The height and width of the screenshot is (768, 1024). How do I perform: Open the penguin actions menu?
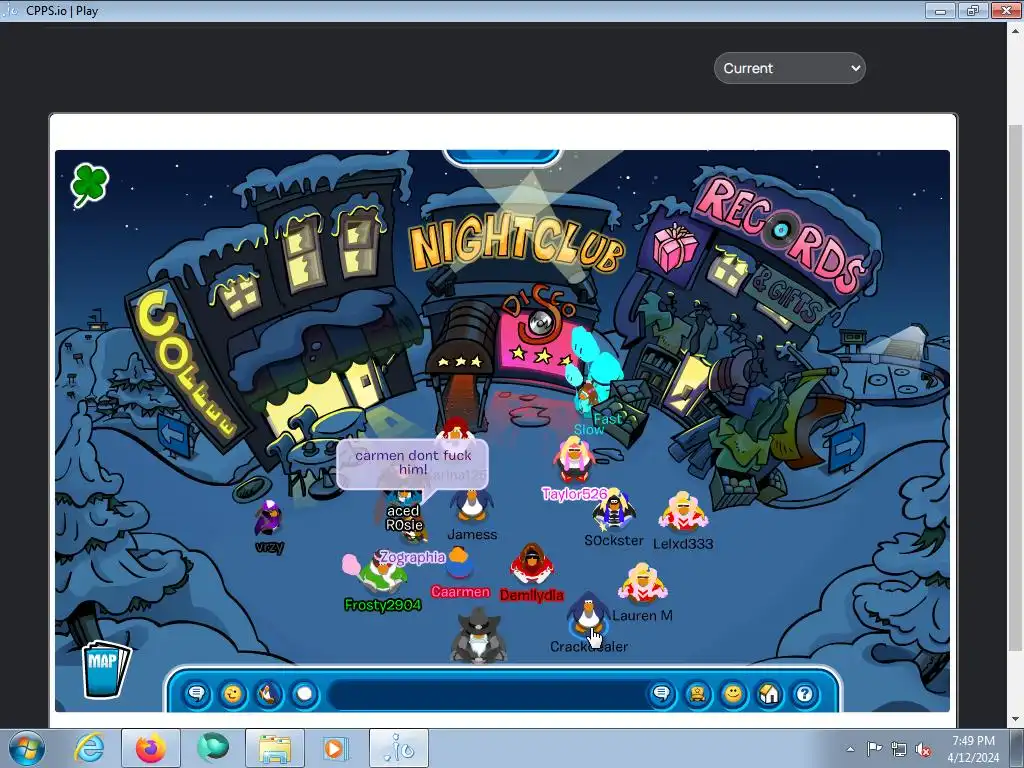tap(268, 694)
